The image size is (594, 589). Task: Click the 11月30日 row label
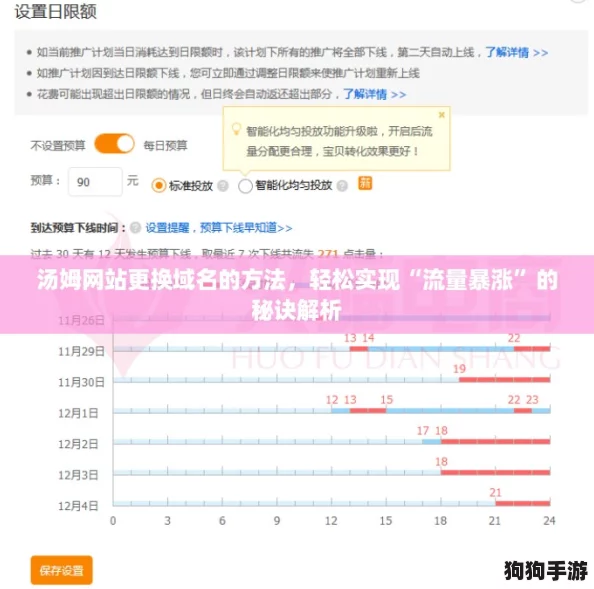81,382
